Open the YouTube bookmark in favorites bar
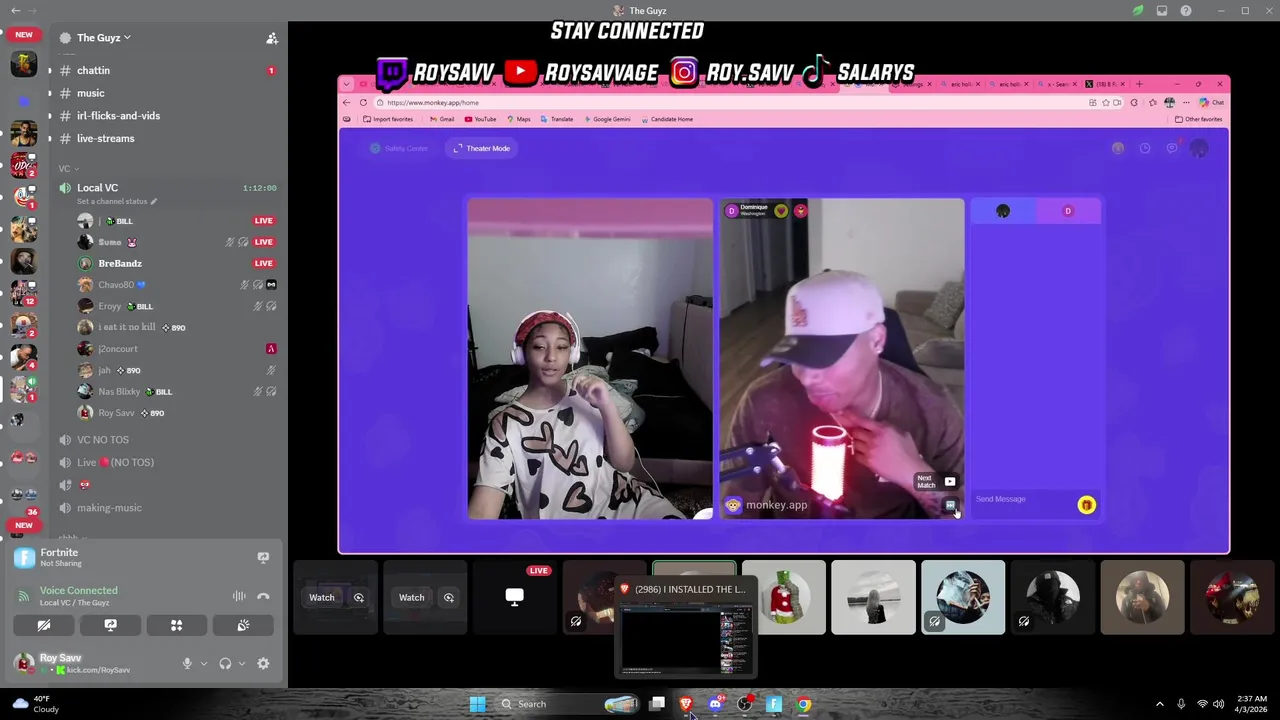The height and width of the screenshot is (720, 1280). pyautogui.click(x=480, y=119)
